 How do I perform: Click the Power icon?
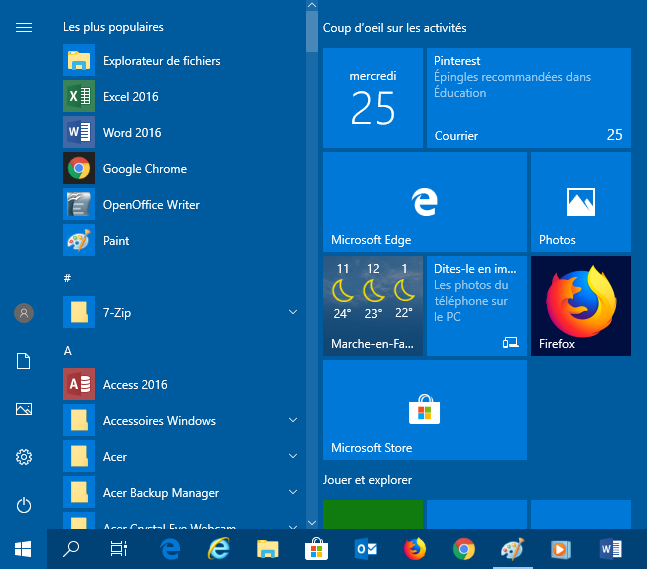24,505
